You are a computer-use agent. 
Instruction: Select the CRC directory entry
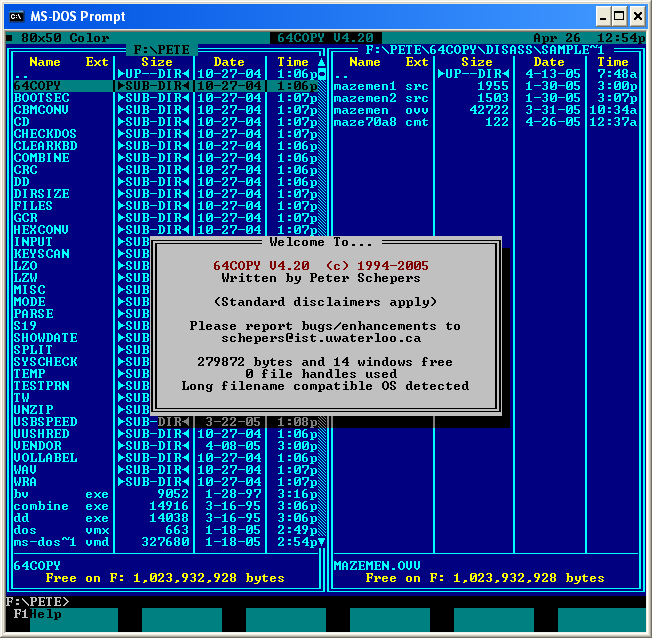click(x=165, y=170)
